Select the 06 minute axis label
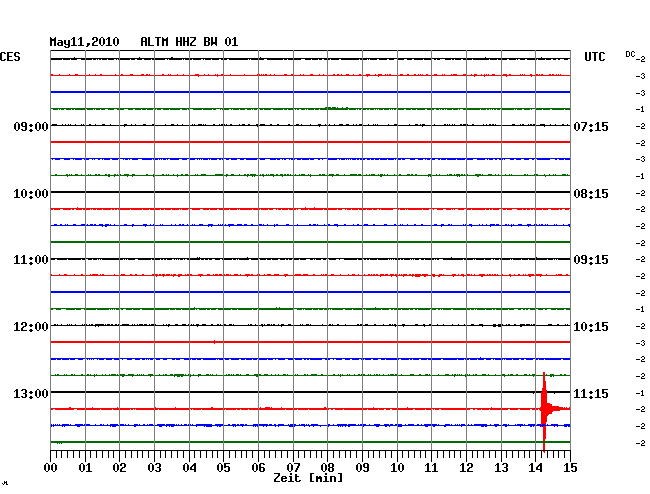Image resolution: width=650 pixels, height=494 pixels. click(x=258, y=468)
